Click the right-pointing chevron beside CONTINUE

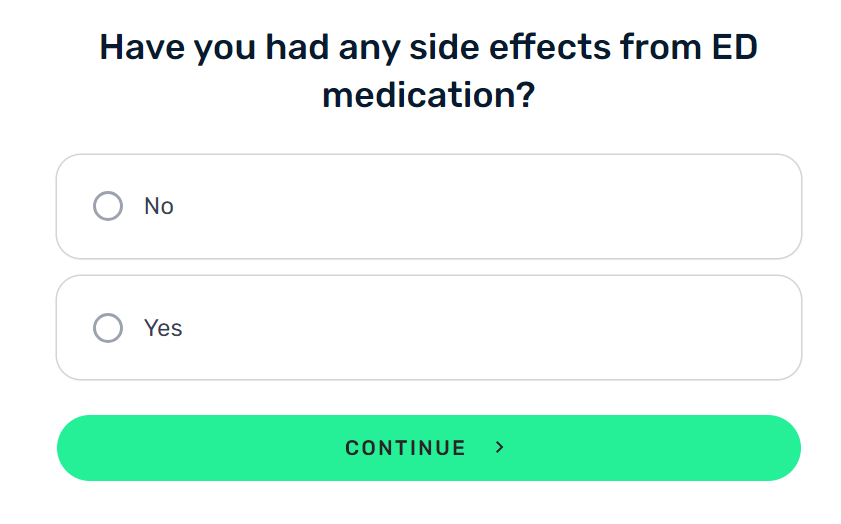point(499,447)
